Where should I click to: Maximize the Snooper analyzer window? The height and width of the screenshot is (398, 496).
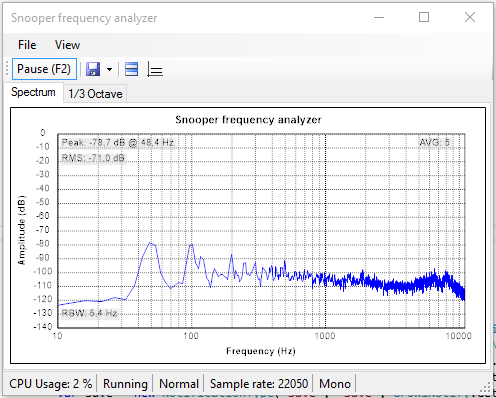point(424,17)
